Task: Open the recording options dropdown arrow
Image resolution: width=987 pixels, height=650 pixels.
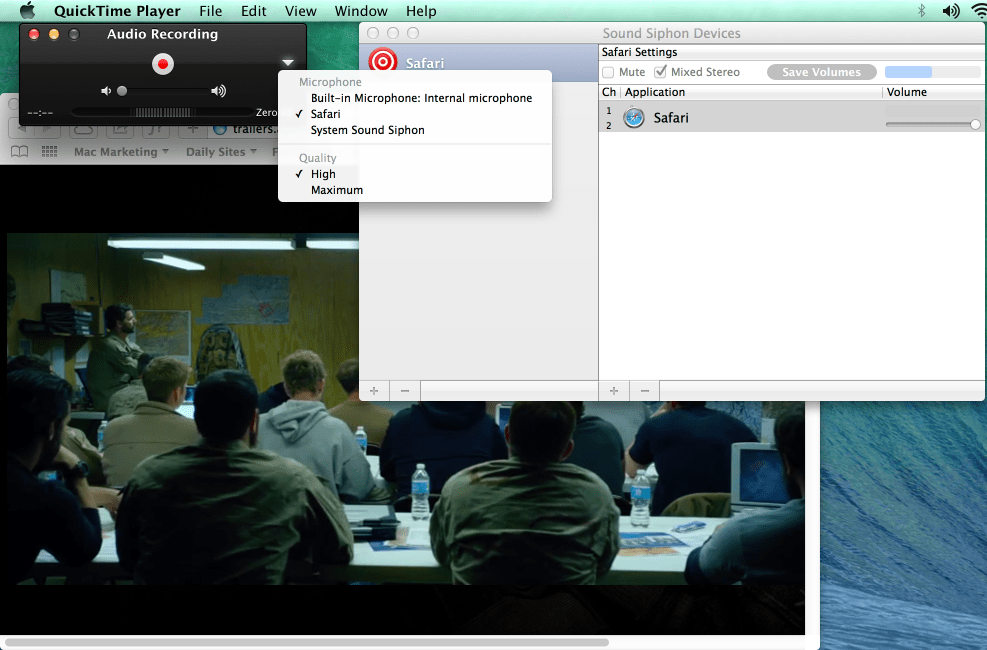Action: pyautogui.click(x=288, y=62)
